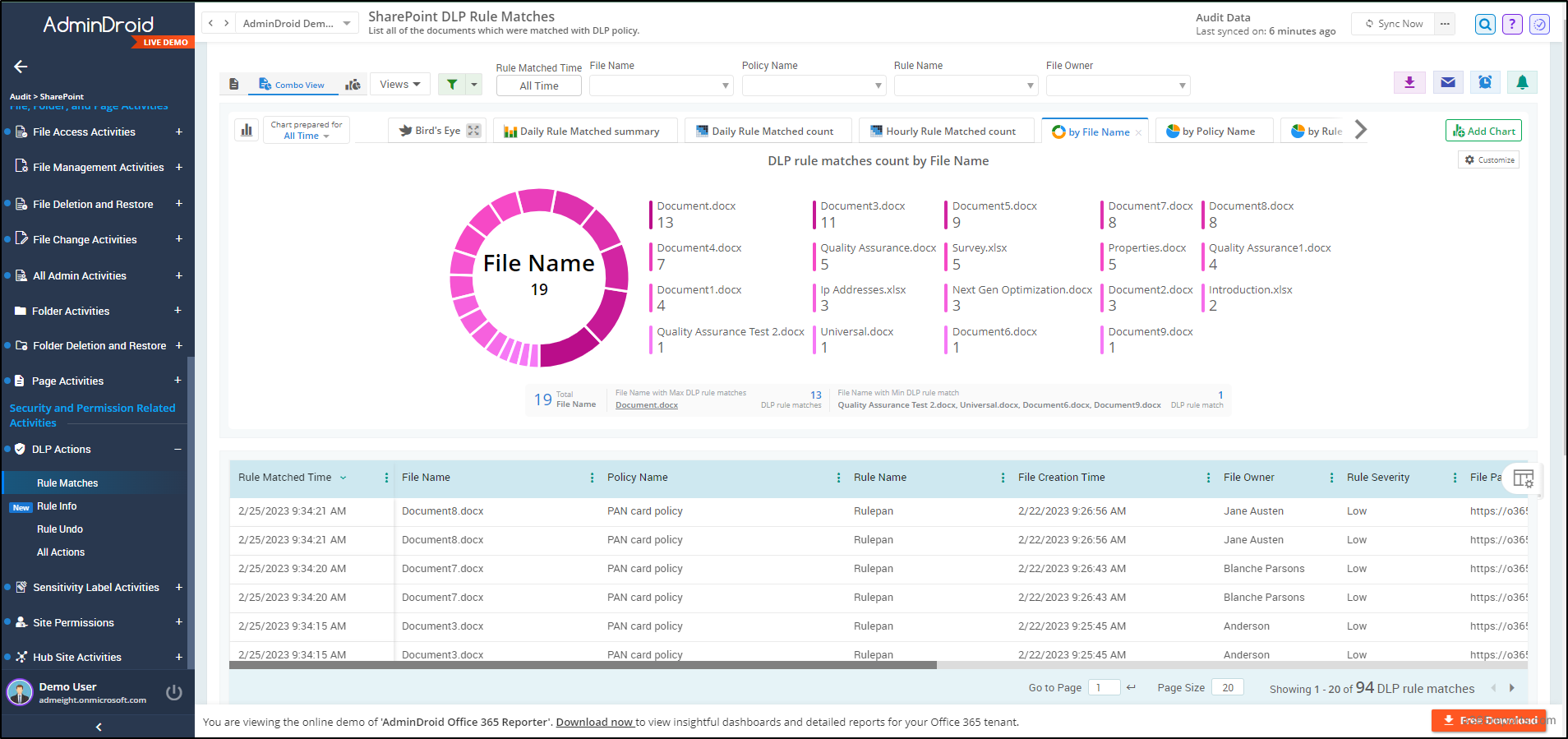Click the email report envelope icon
Viewport: 1568px width, 739px height.
pyautogui.click(x=1448, y=82)
